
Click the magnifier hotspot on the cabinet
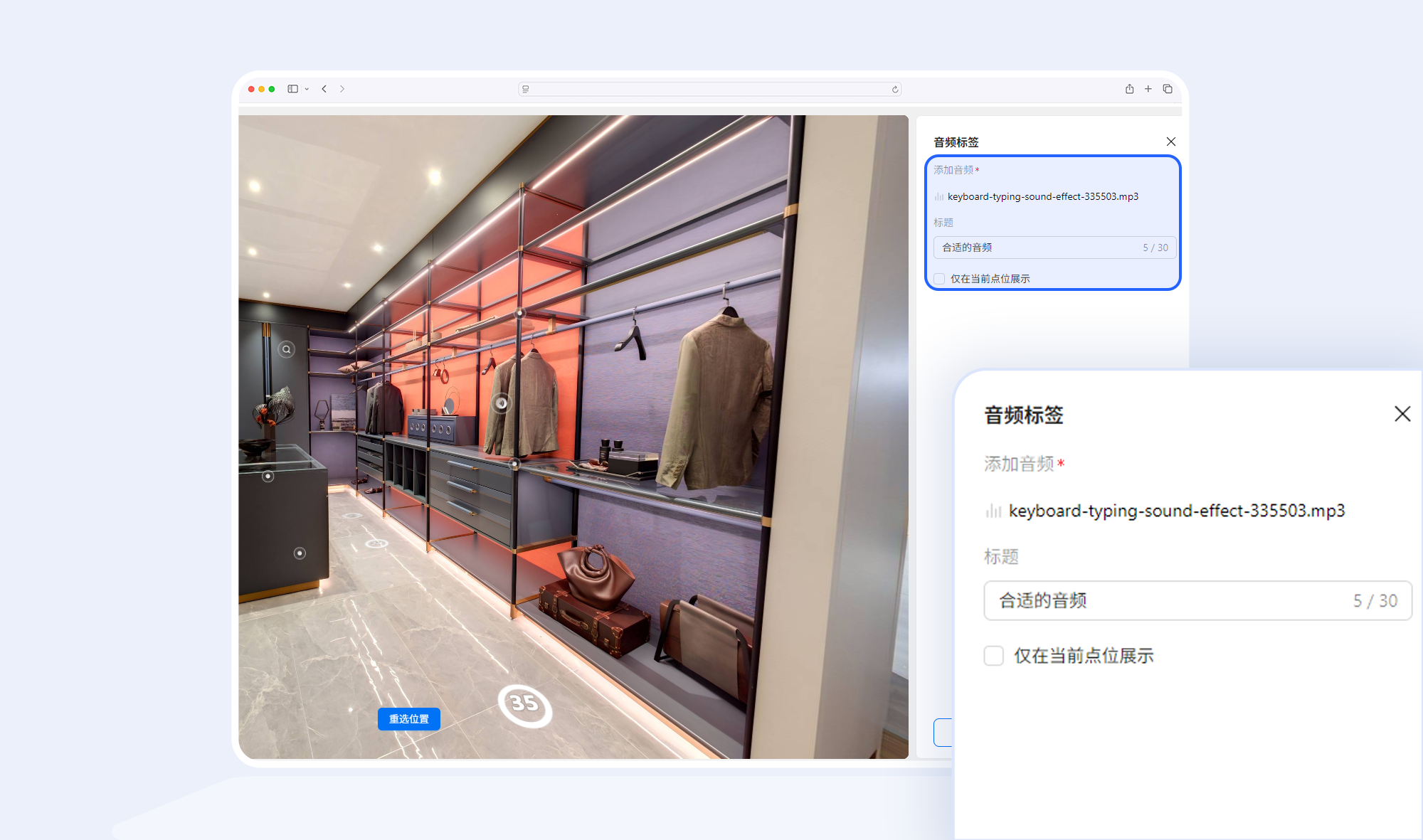[286, 349]
